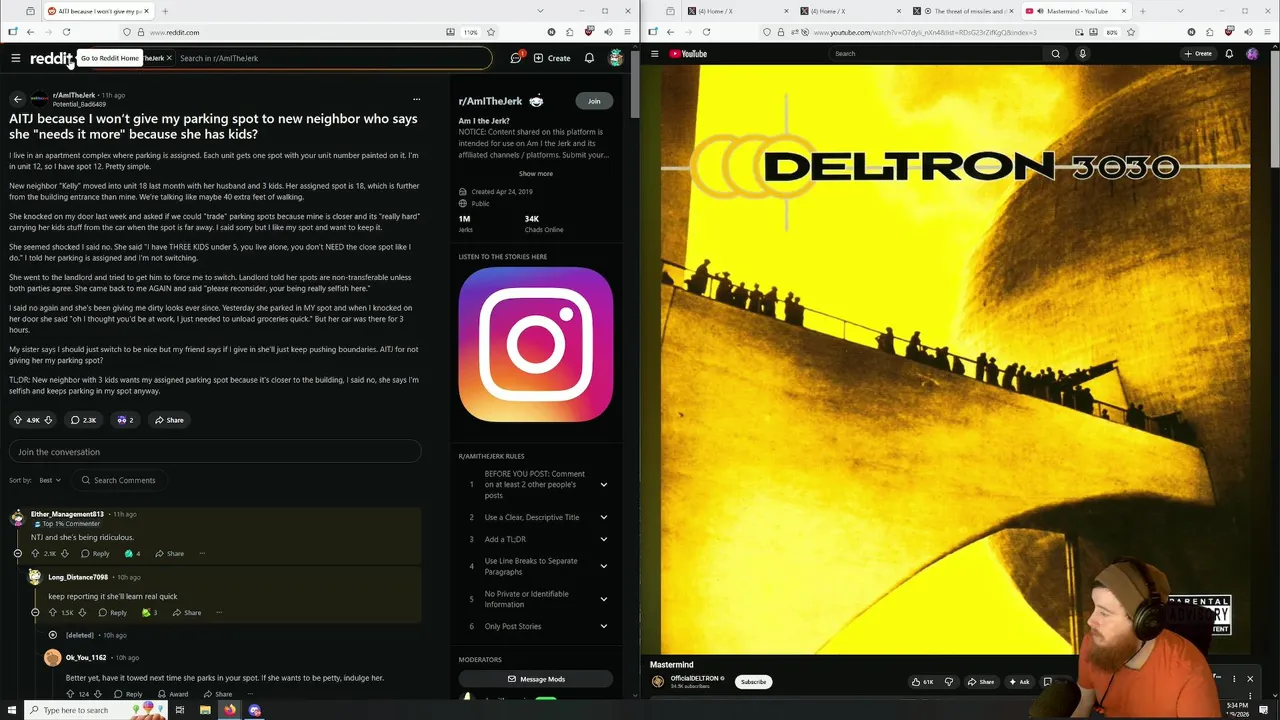Open the YouTube guide hamburger menu
The height and width of the screenshot is (720, 1280).
[x=654, y=54]
